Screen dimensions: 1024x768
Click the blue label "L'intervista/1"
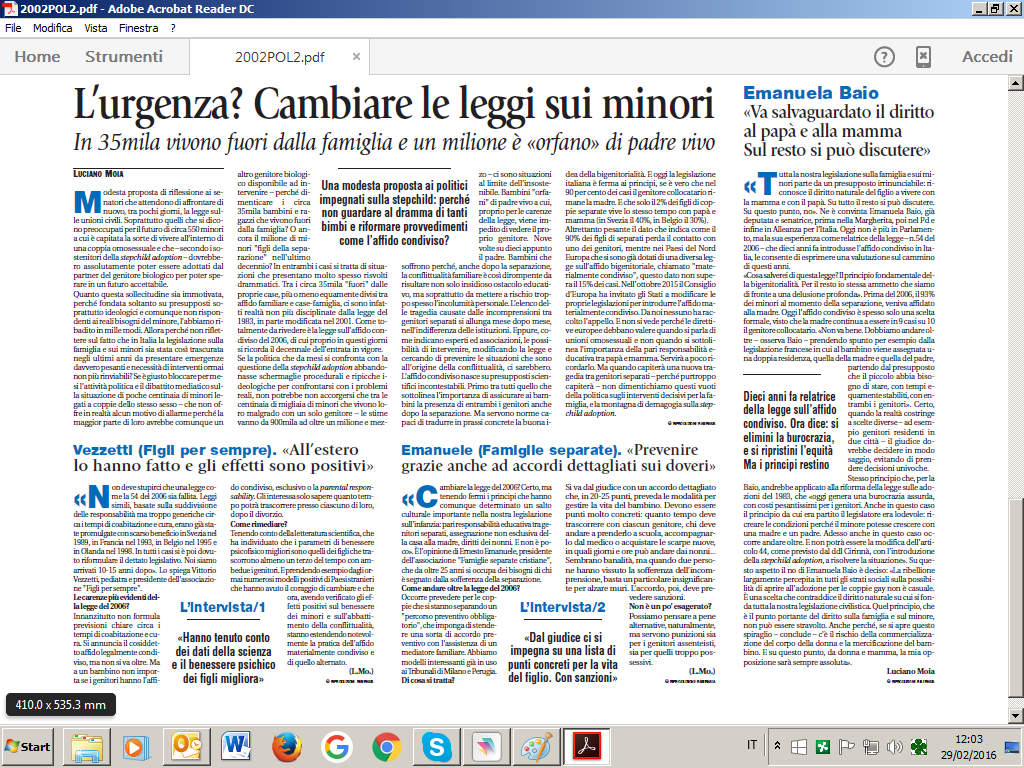click(x=223, y=607)
